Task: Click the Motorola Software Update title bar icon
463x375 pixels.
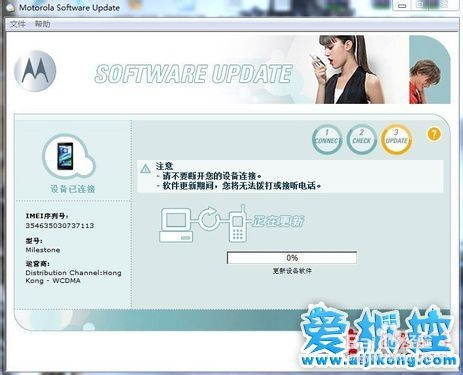Action: (x=10, y=7)
